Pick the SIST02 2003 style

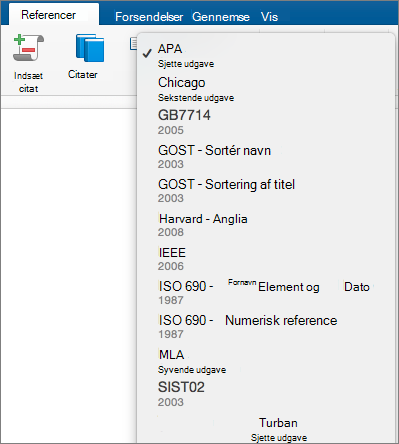click(x=266, y=394)
